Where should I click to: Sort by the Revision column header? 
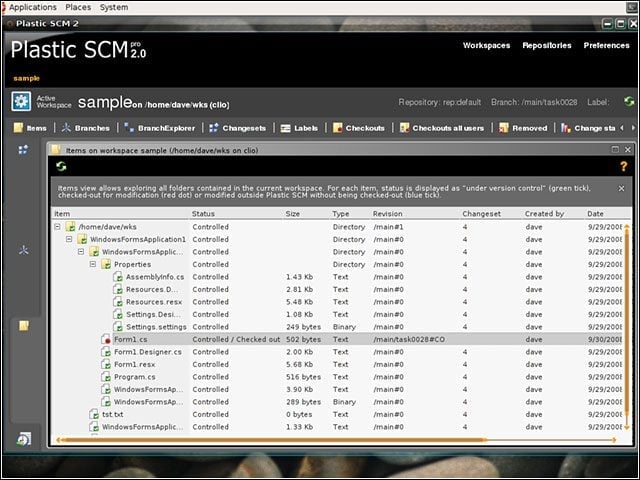pos(416,213)
